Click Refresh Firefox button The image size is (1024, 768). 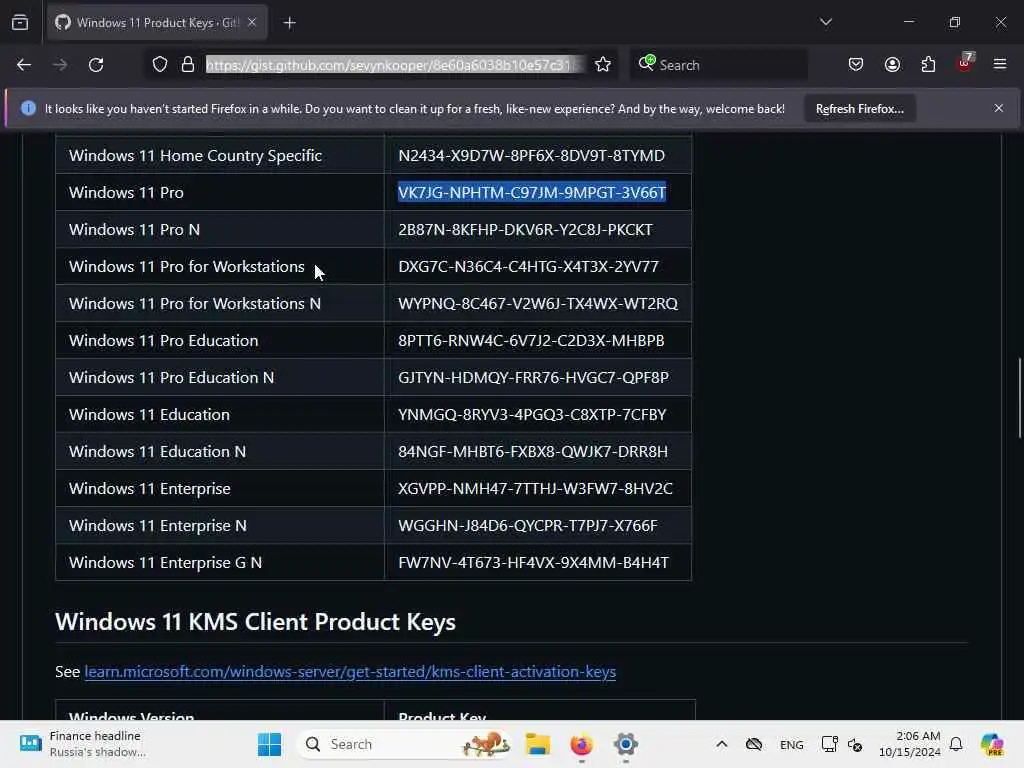tap(859, 109)
